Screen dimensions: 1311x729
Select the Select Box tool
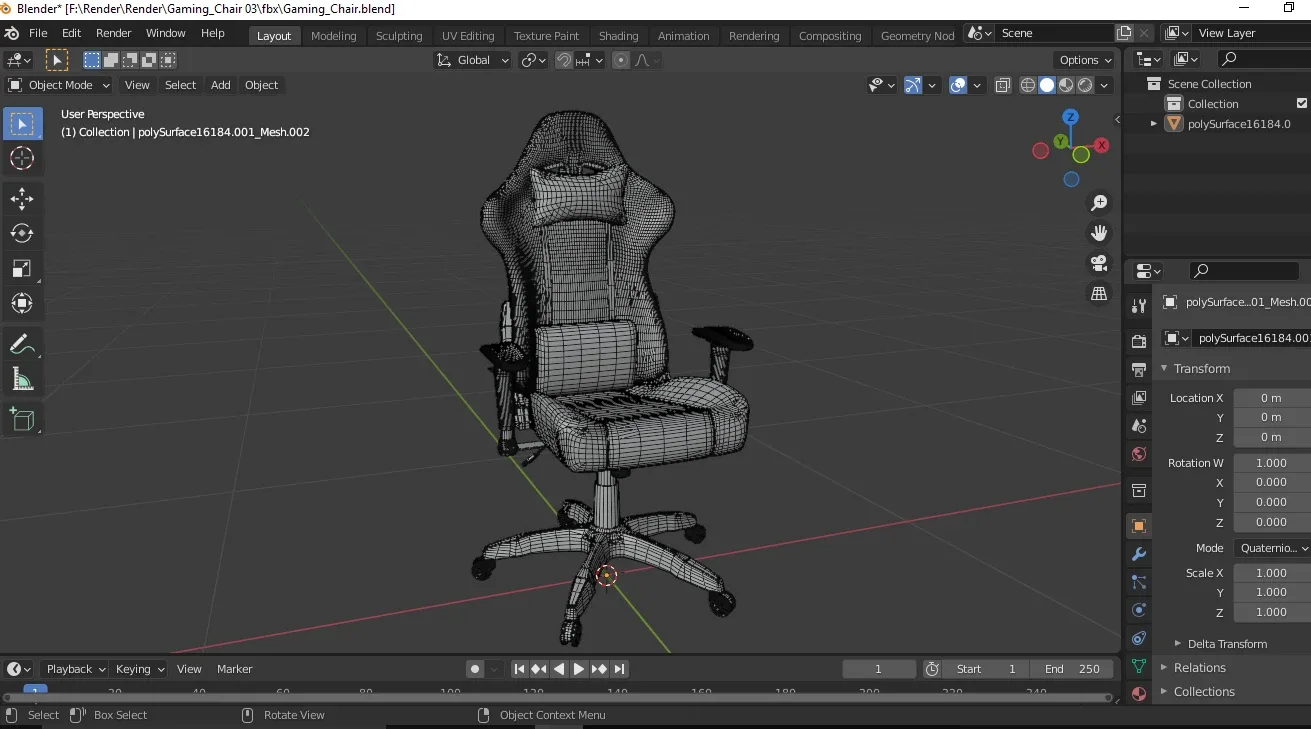click(22, 124)
